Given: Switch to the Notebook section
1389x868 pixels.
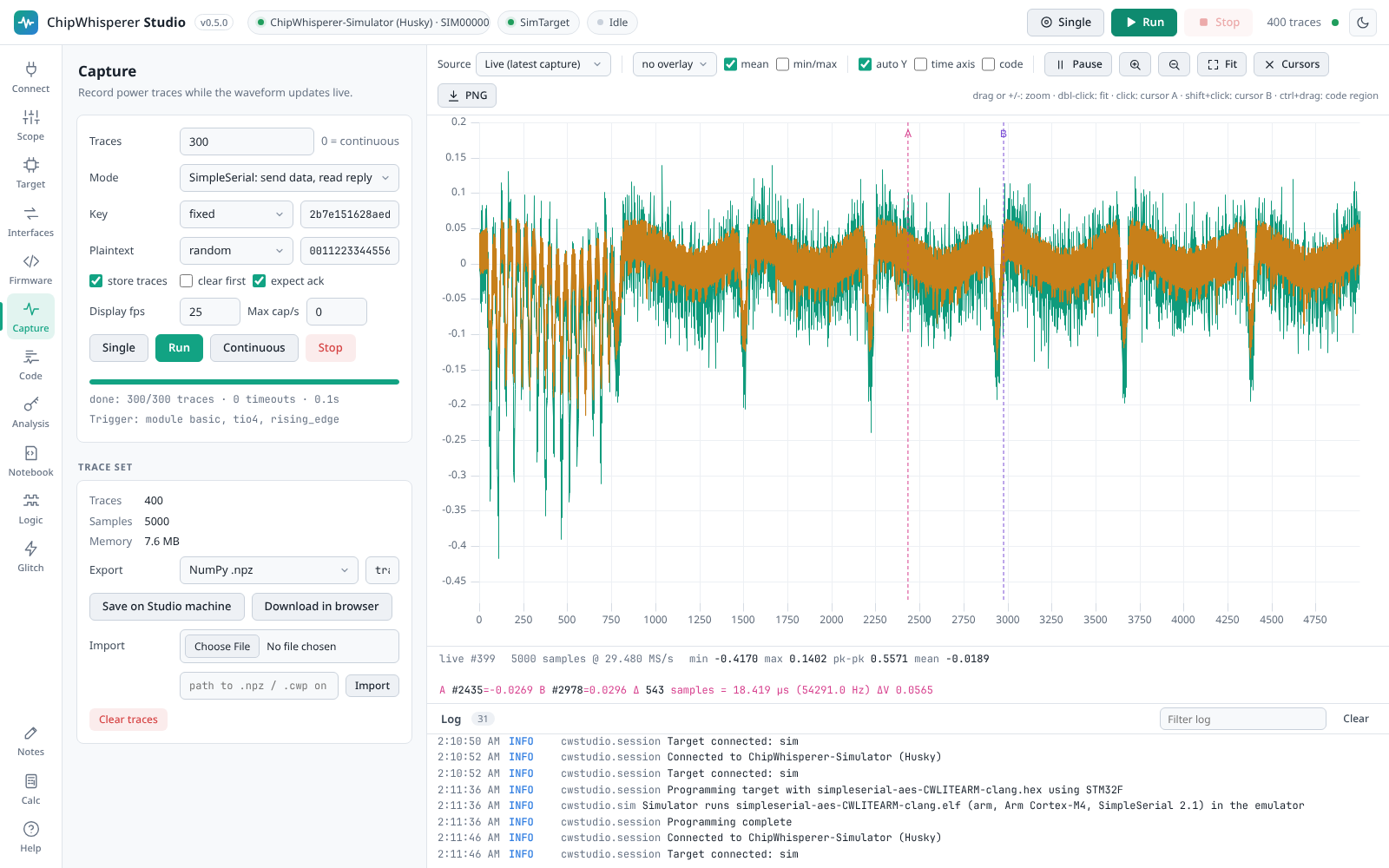Looking at the screenshot, I should (x=30, y=461).
